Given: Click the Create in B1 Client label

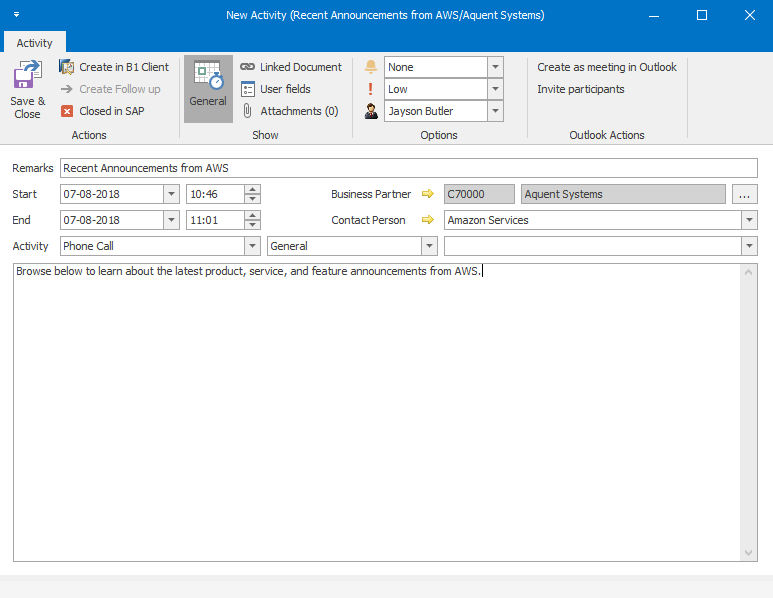Looking at the screenshot, I should (124, 67).
